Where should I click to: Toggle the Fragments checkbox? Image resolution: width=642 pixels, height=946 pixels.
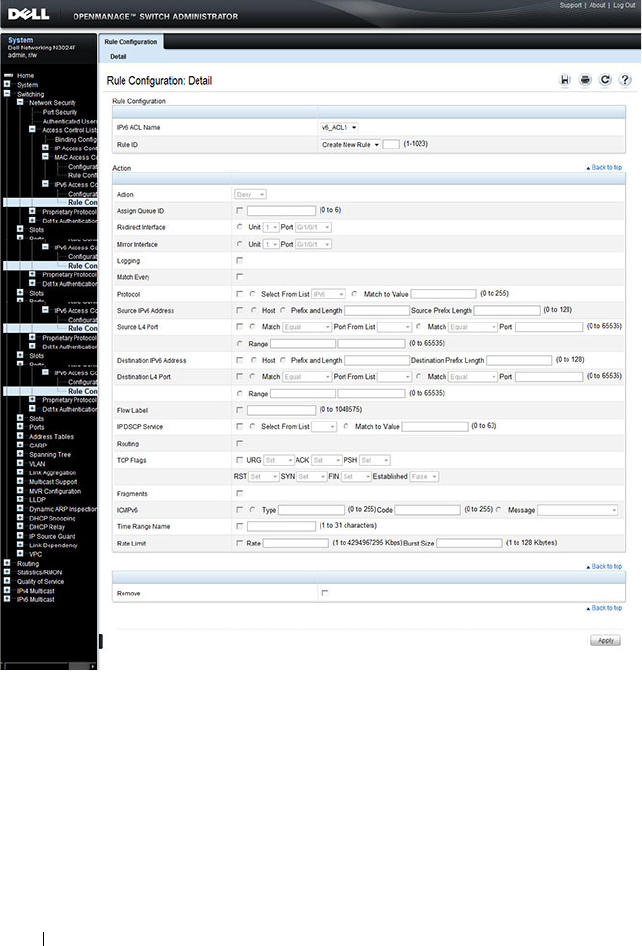pos(240,494)
